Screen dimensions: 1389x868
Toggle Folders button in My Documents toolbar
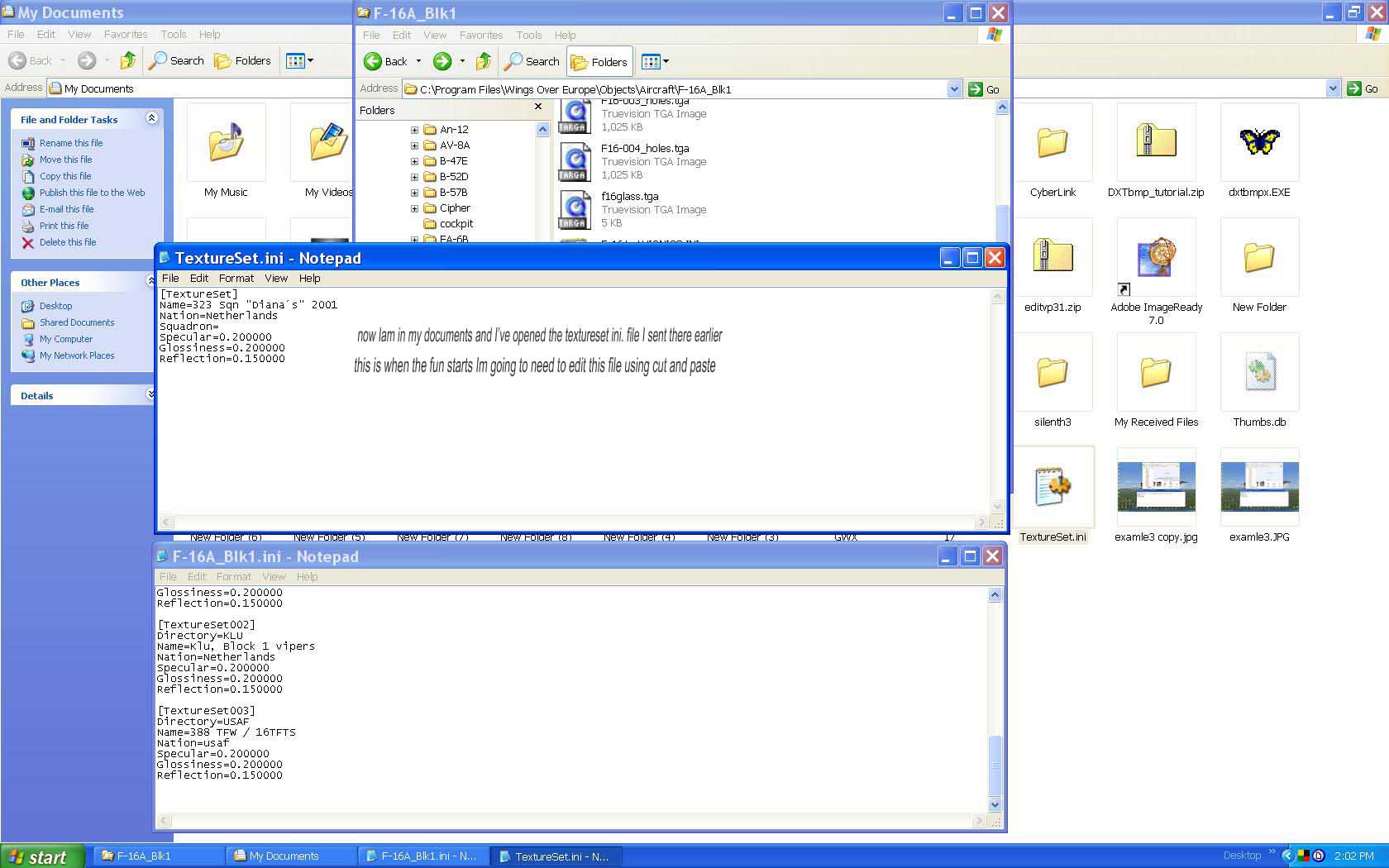click(242, 60)
